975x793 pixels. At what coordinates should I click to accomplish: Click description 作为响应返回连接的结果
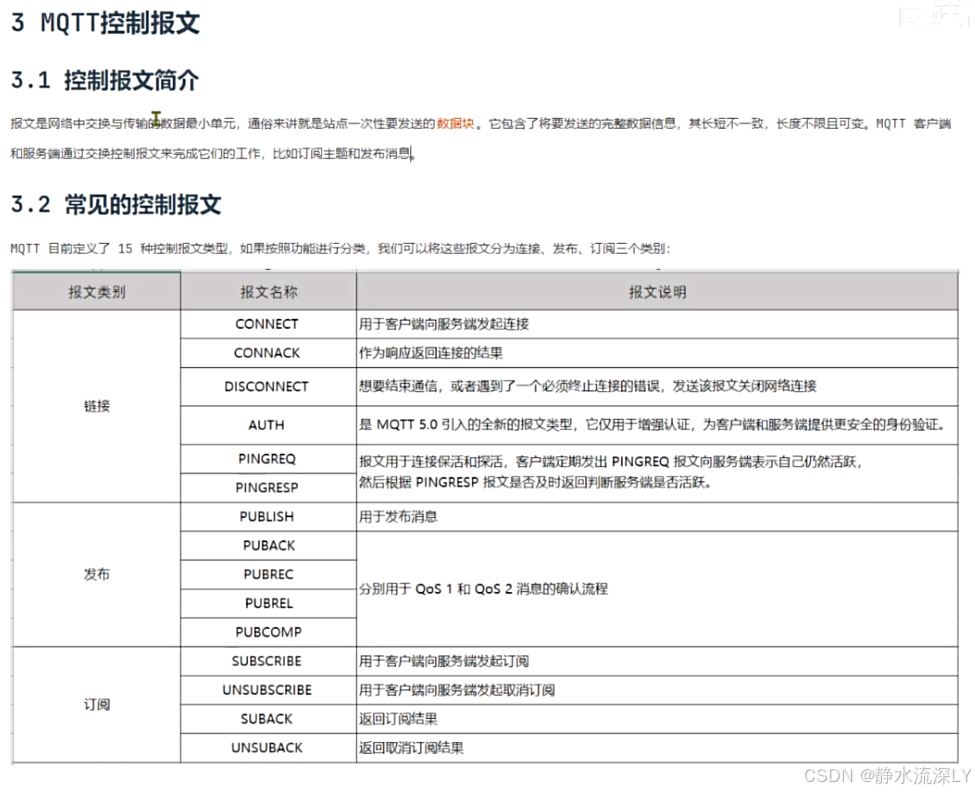431,353
